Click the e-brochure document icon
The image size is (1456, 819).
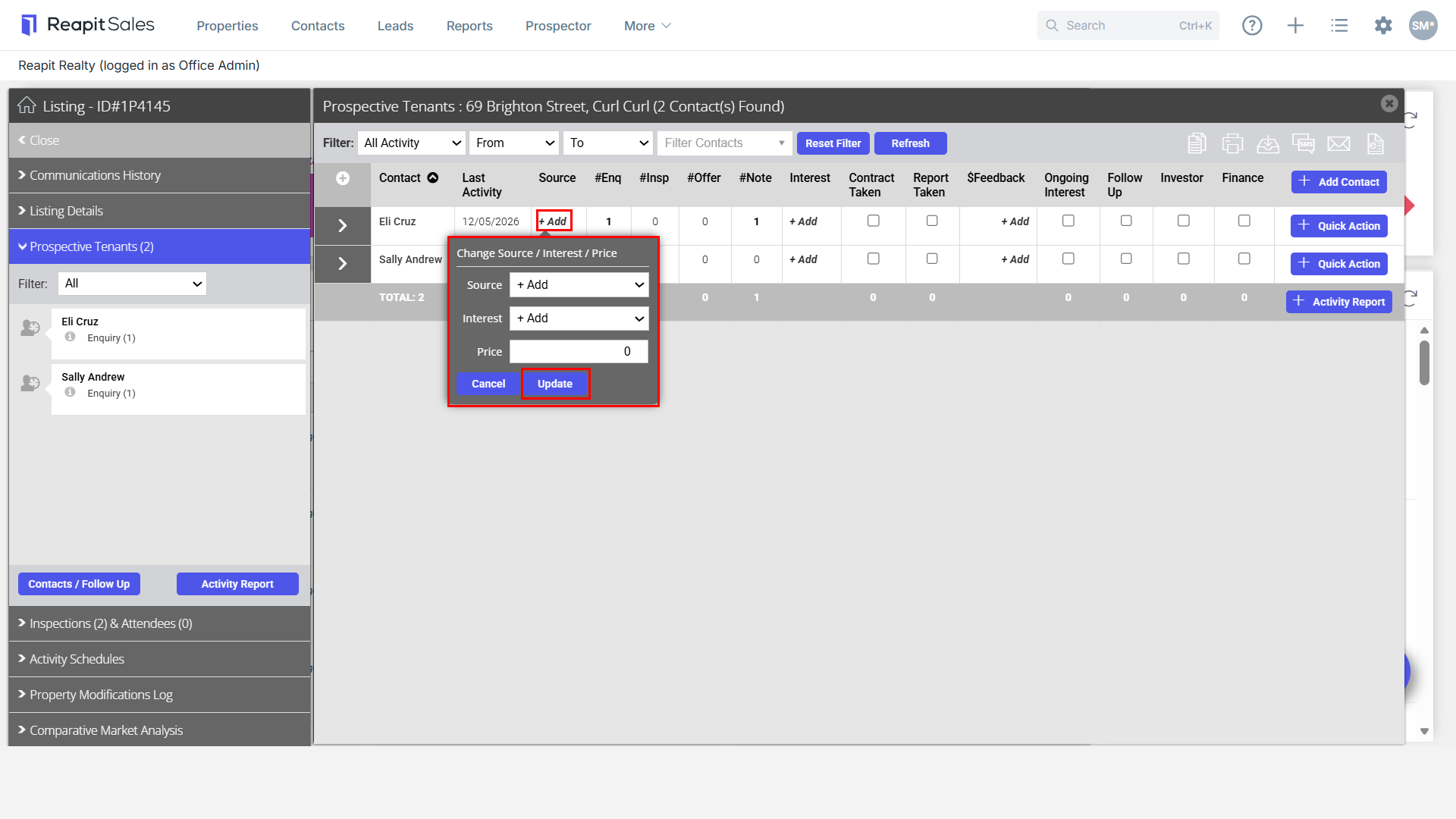point(1375,143)
